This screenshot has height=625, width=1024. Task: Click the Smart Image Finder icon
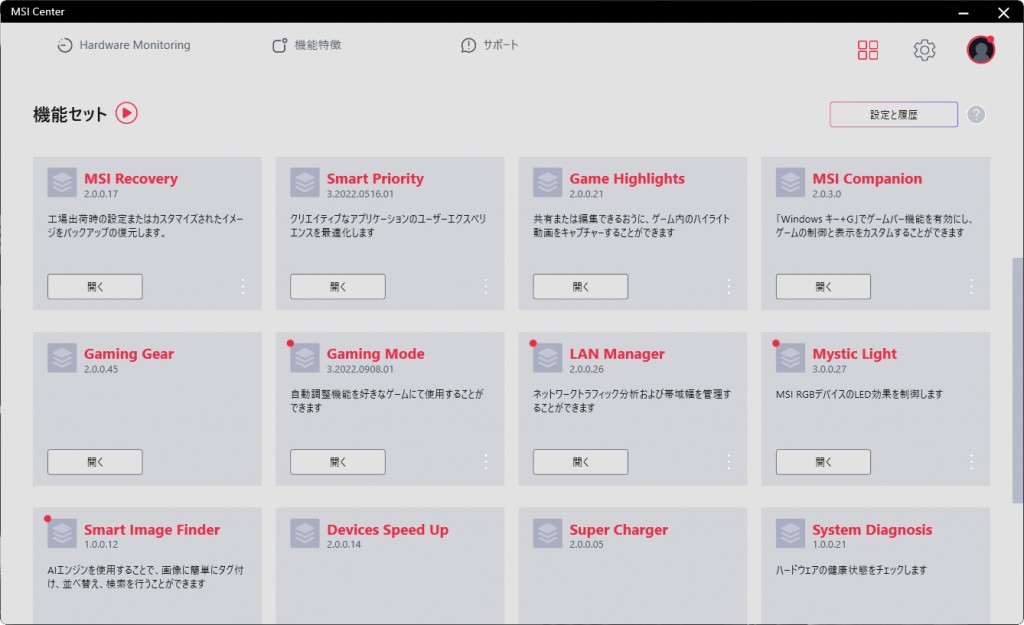tap(62, 533)
